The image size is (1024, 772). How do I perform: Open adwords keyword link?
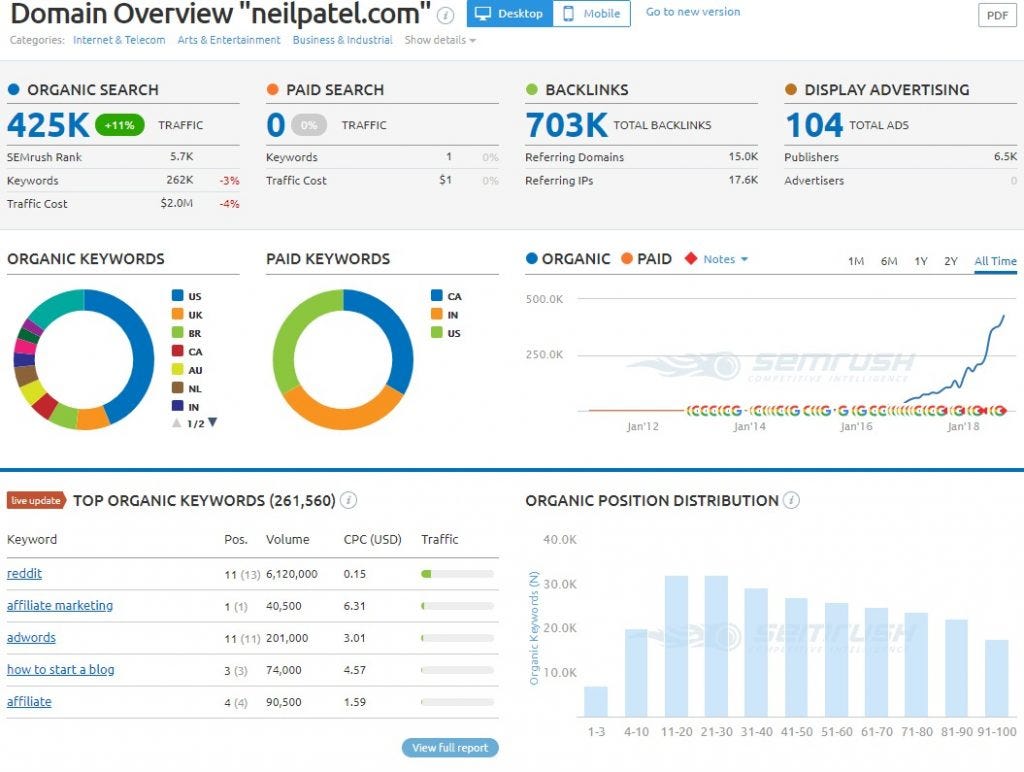click(x=31, y=637)
